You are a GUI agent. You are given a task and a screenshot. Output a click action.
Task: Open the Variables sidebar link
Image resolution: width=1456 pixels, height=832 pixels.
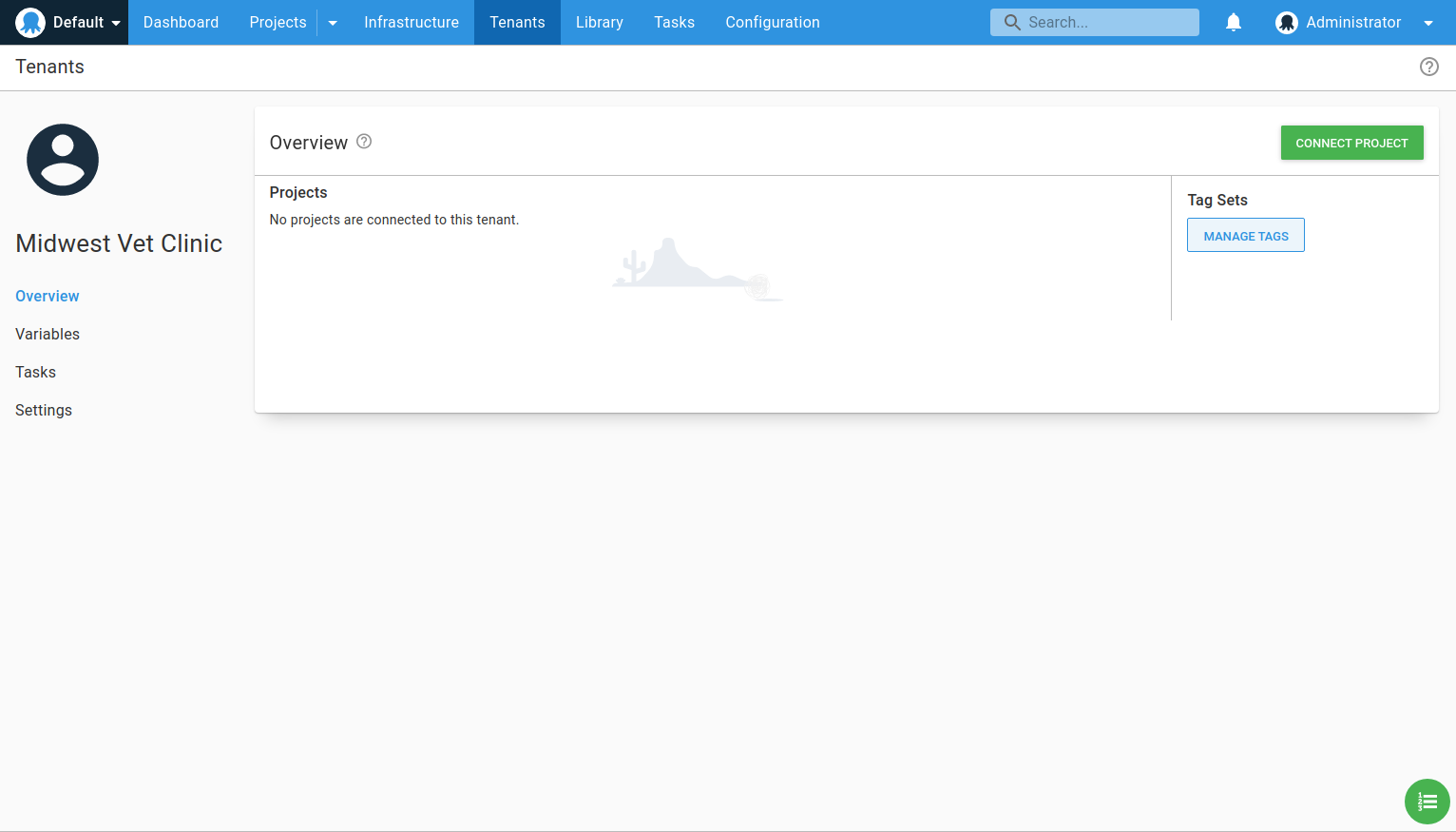(48, 334)
